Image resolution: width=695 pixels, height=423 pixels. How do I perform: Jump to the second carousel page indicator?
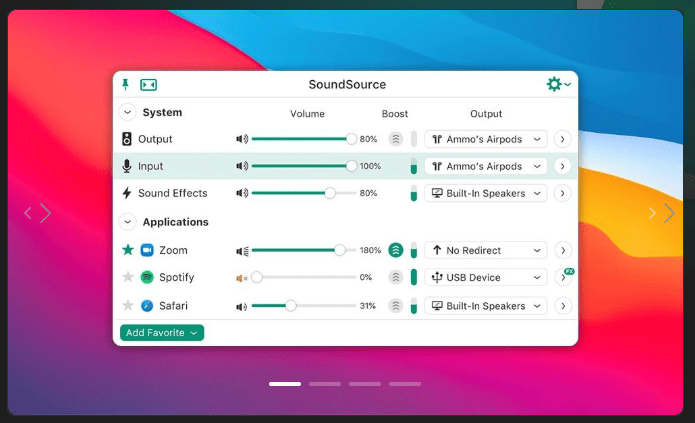(325, 384)
